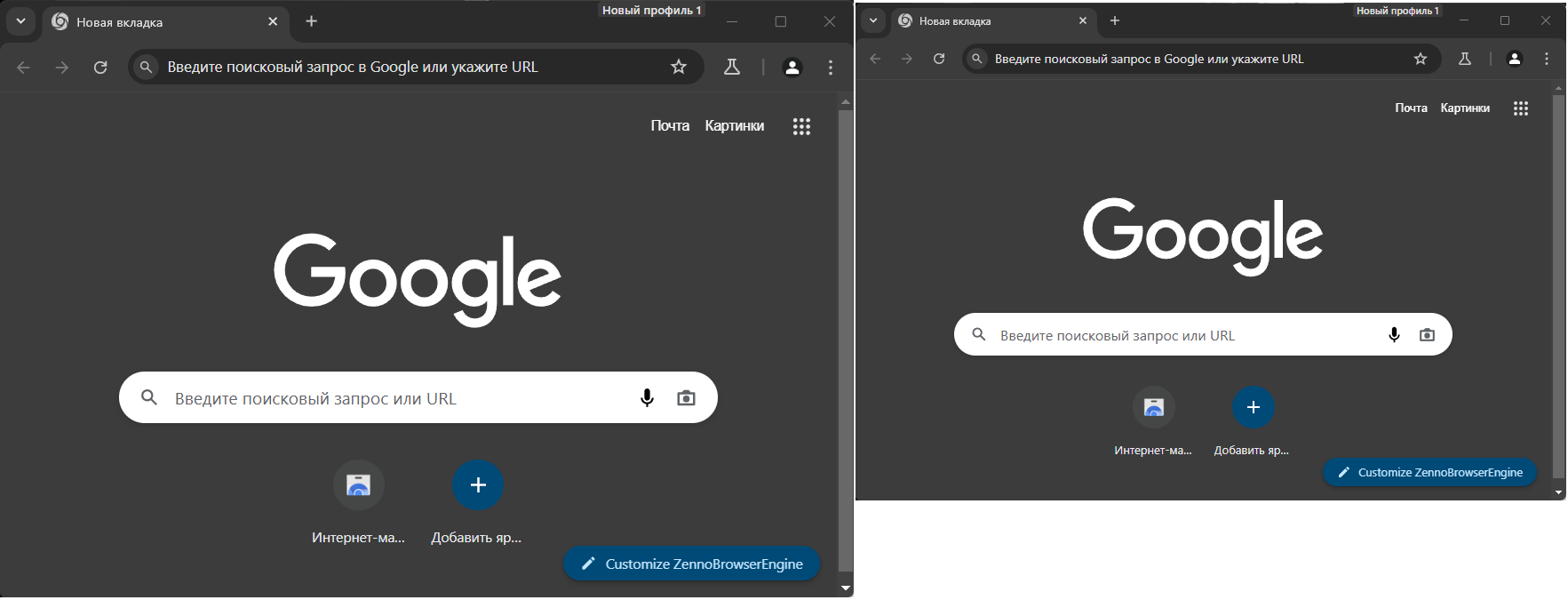Go back using the left window's arrow
The image size is (1568, 600).
coord(23,68)
